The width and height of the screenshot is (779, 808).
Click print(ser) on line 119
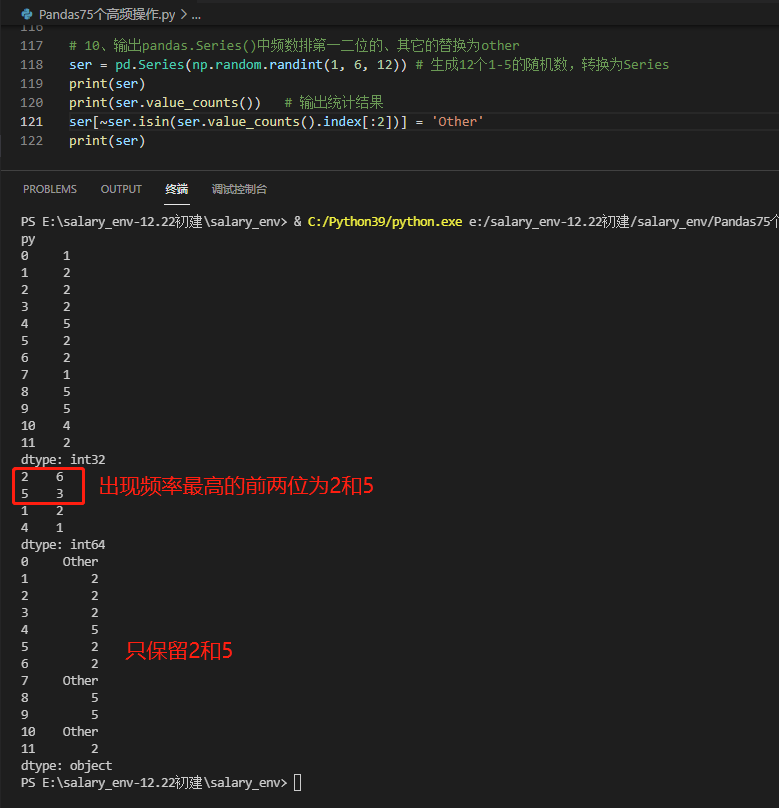(x=107, y=84)
